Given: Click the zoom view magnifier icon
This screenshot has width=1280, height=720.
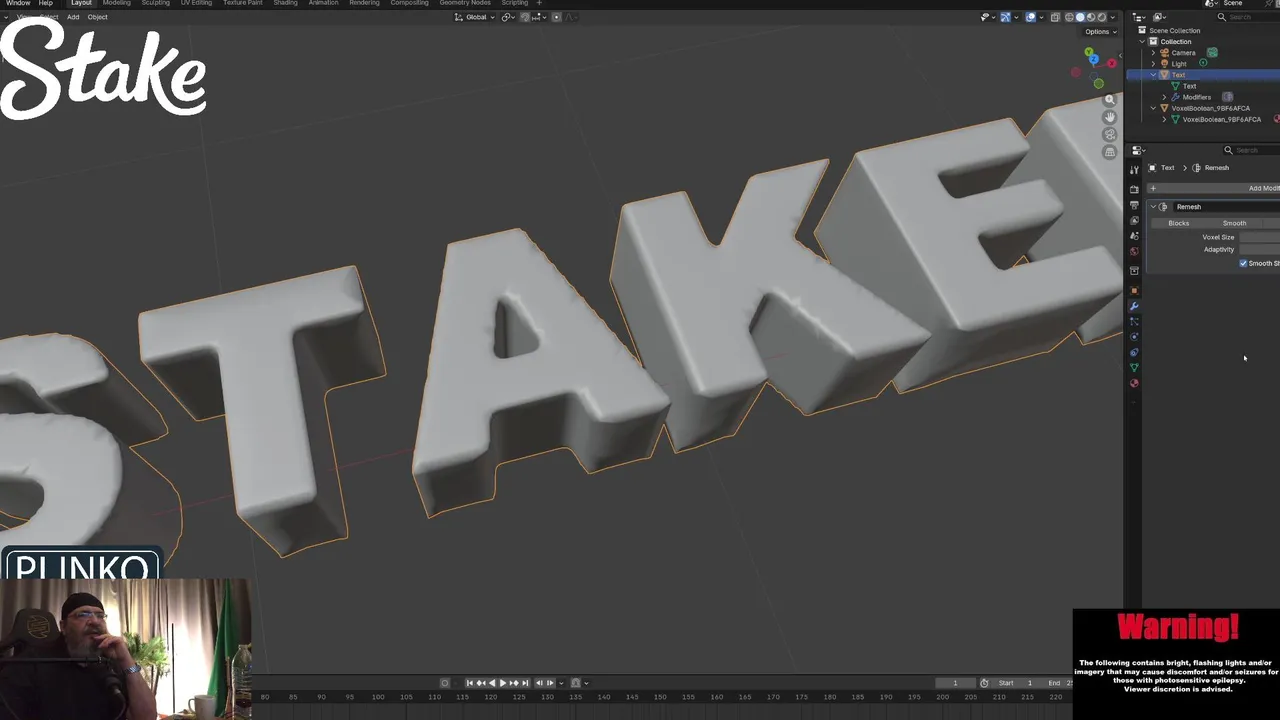Looking at the screenshot, I should coord(1109,100).
